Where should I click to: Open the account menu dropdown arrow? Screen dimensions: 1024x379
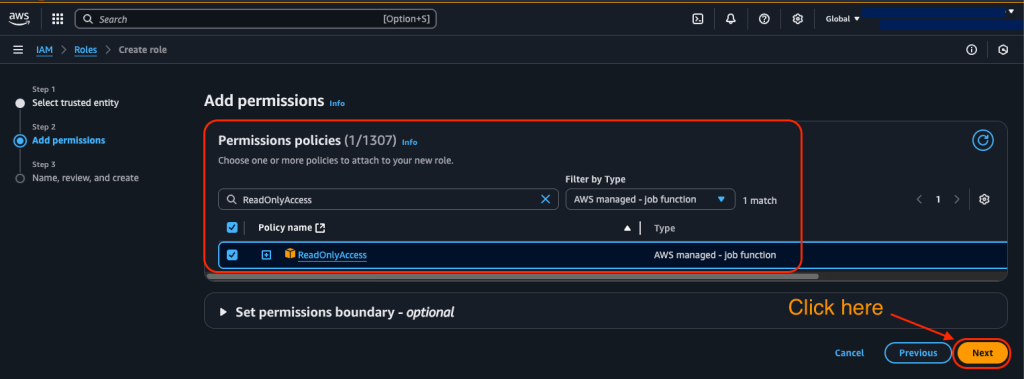(x=1011, y=11)
